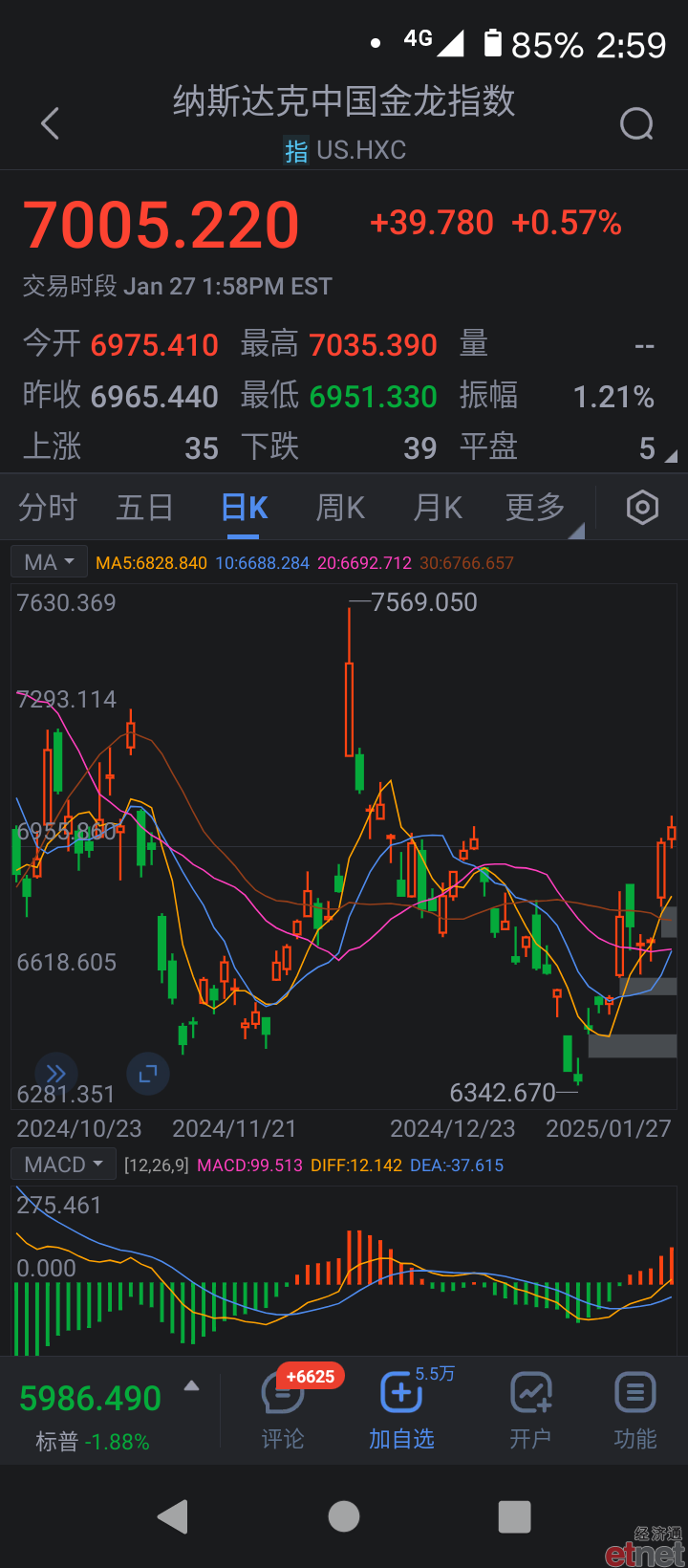Screen dimensions: 688x1568
Task: Tap the DEA:-37.615 value
Action: point(457,1165)
